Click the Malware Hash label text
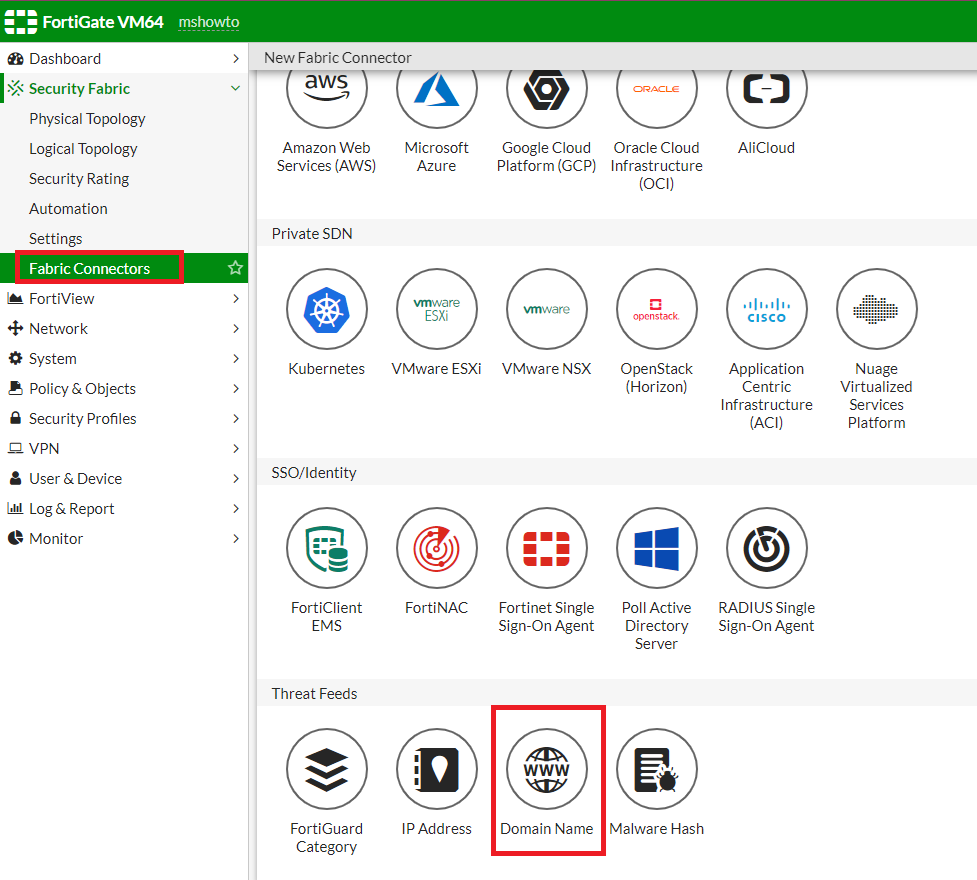This screenshot has height=880, width=977. tap(657, 828)
